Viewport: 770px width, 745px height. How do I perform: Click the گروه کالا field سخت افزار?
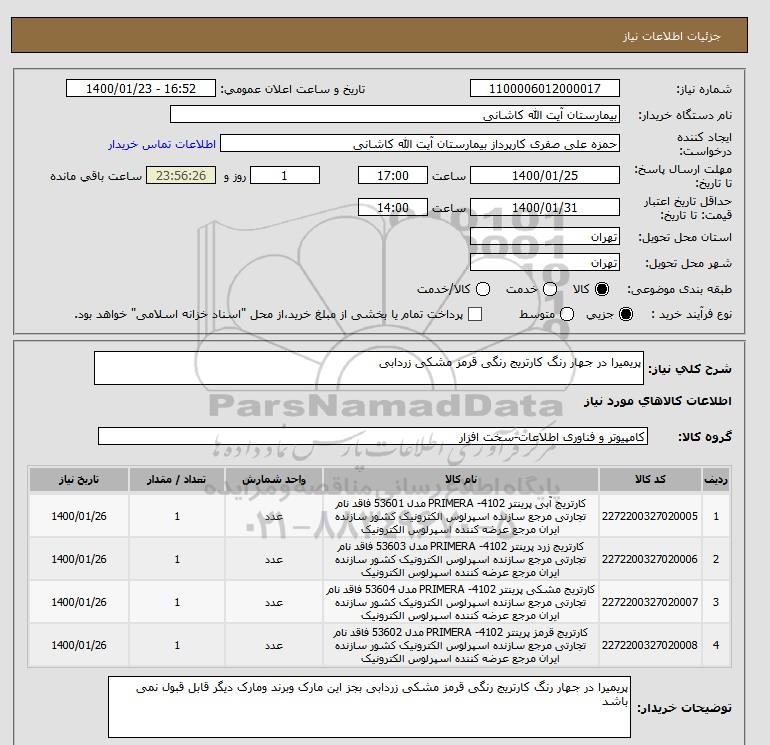click(373, 436)
